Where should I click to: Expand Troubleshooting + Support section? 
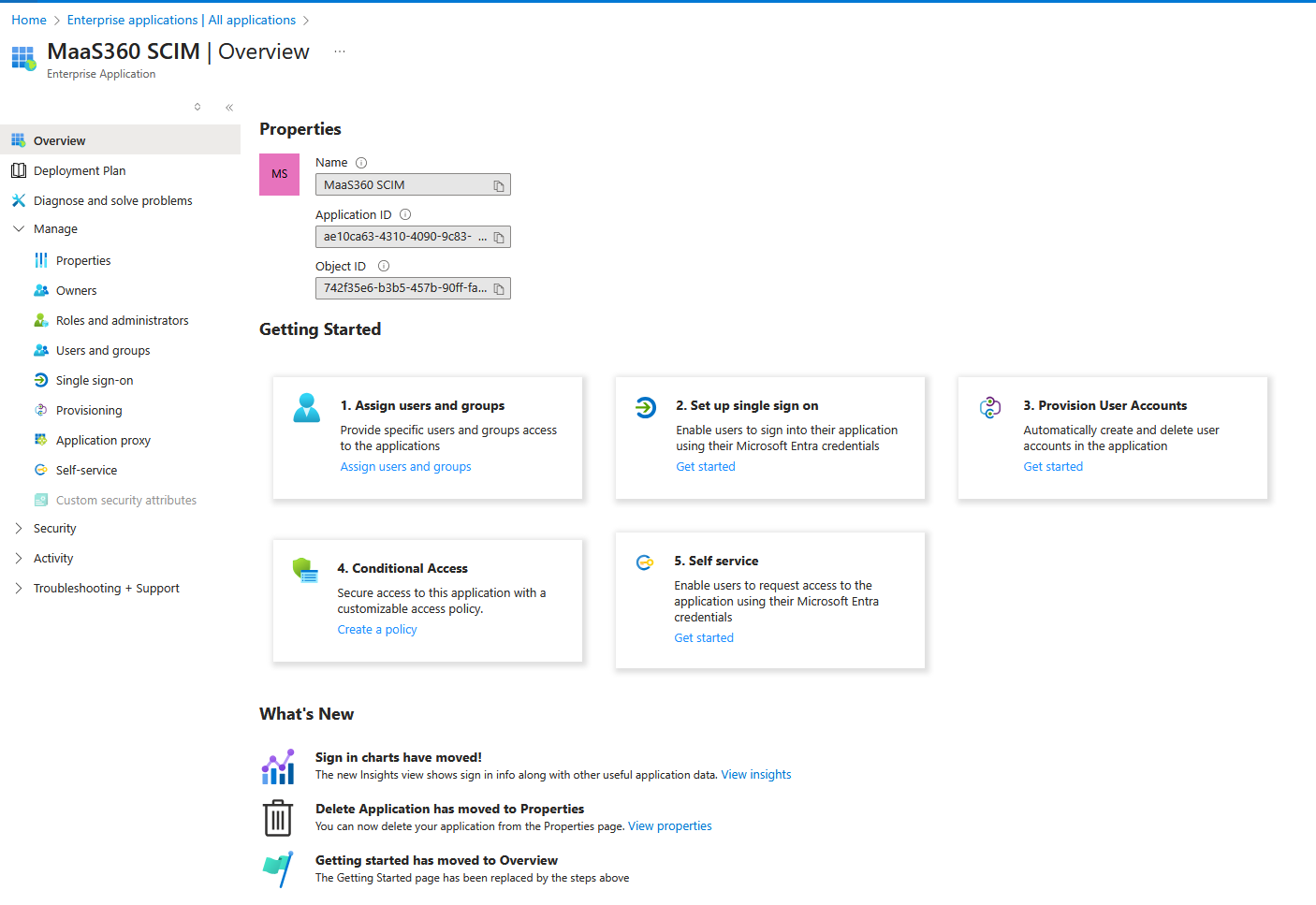pyautogui.click(x=19, y=589)
